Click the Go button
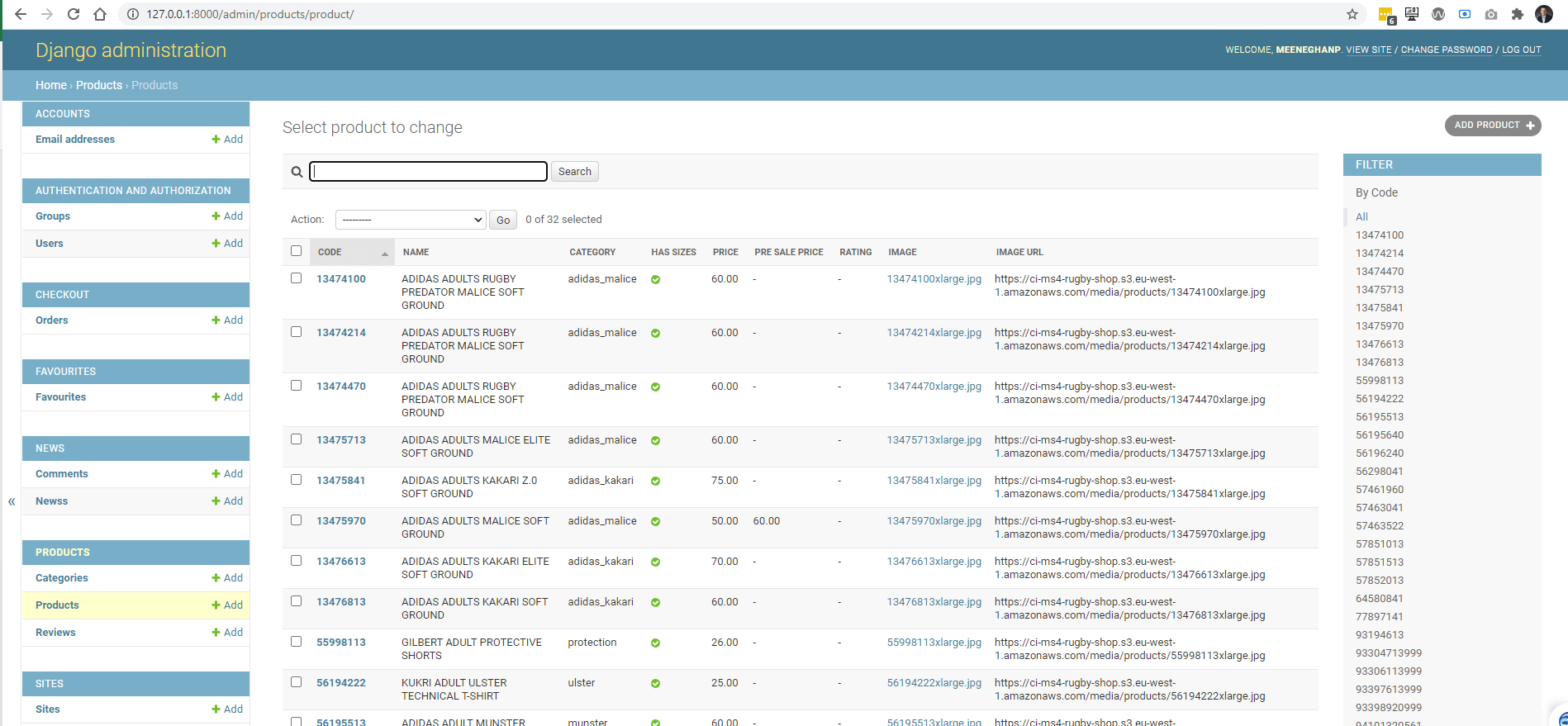 click(x=503, y=220)
